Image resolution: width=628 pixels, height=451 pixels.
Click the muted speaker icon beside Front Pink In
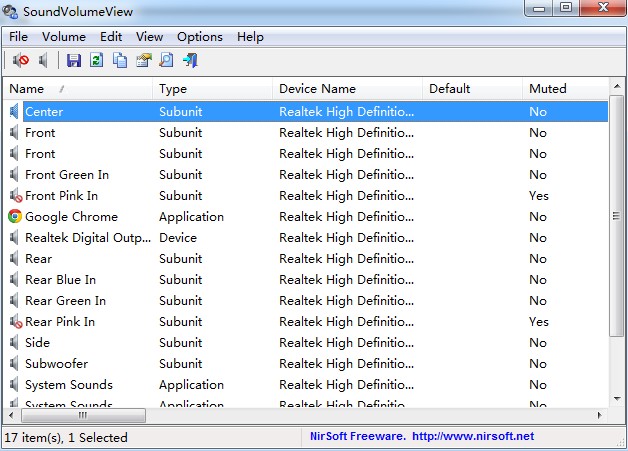click(16, 195)
